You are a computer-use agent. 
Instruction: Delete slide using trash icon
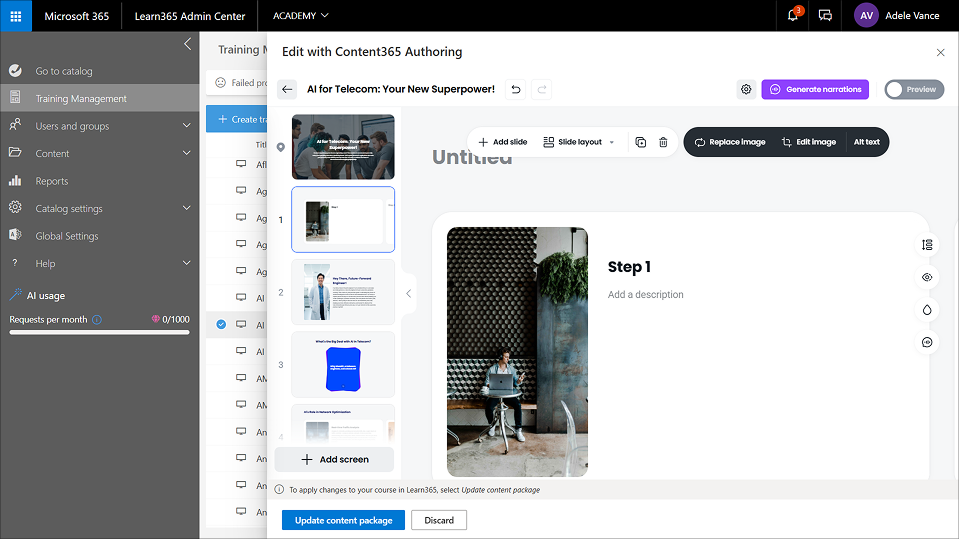point(663,142)
